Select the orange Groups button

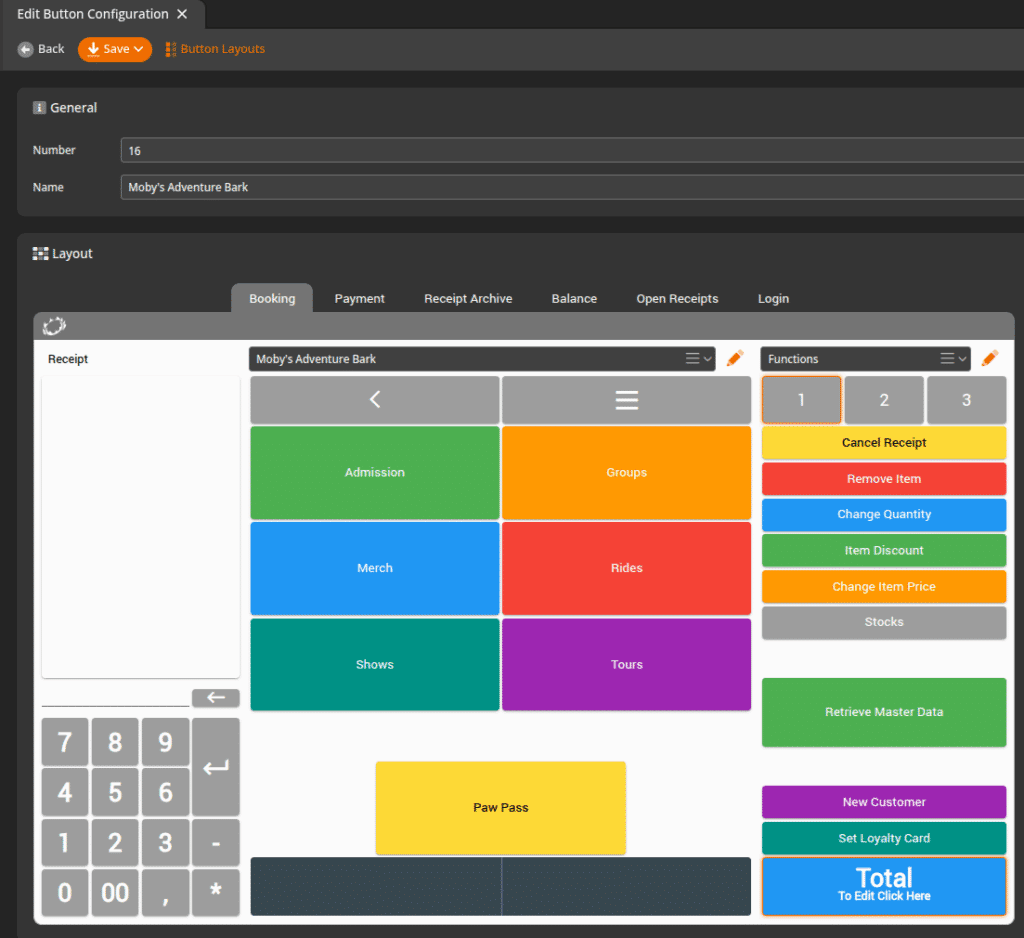click(626, 472)
